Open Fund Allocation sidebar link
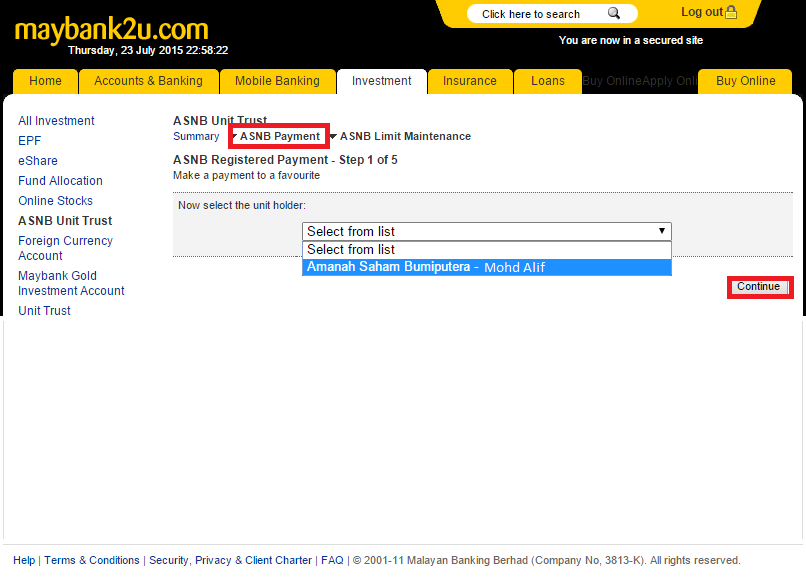This screenshot has height=585, width=806. click(x=61, y=181)
